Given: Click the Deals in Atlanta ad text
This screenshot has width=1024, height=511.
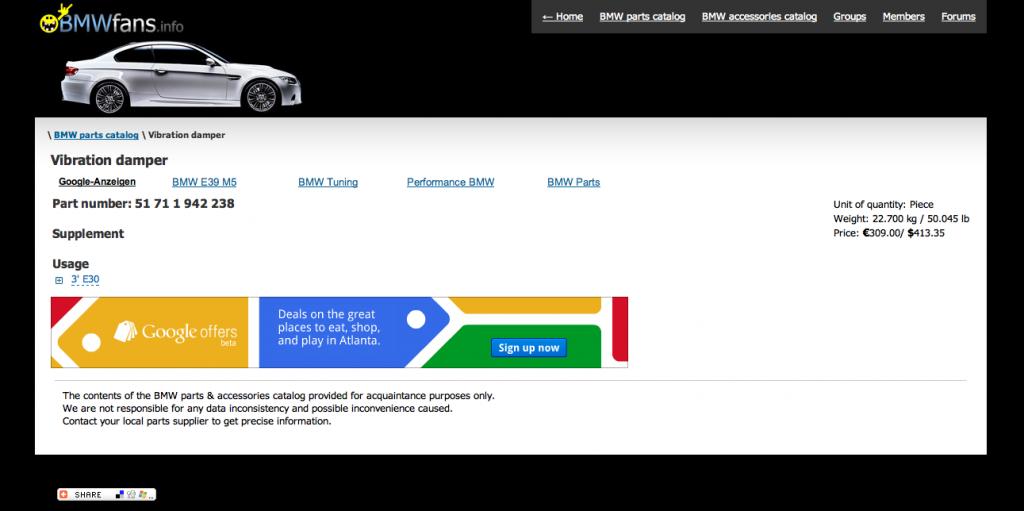Looking at the screenshot, I should click(329, 327).
